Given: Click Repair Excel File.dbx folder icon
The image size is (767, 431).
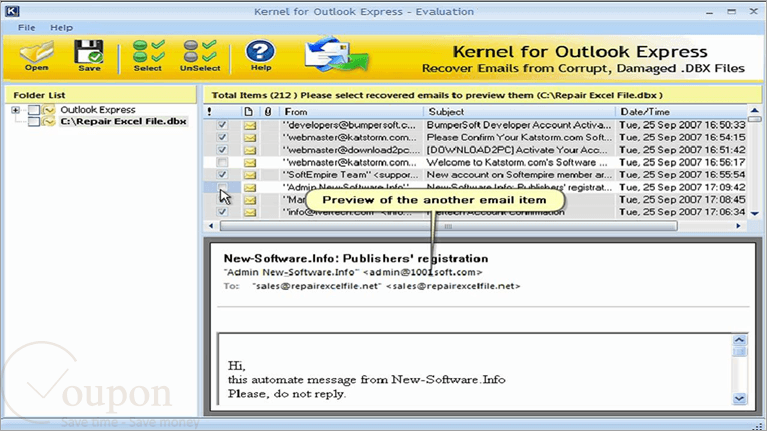Looking at the screenshot, I should click(48, 121).
